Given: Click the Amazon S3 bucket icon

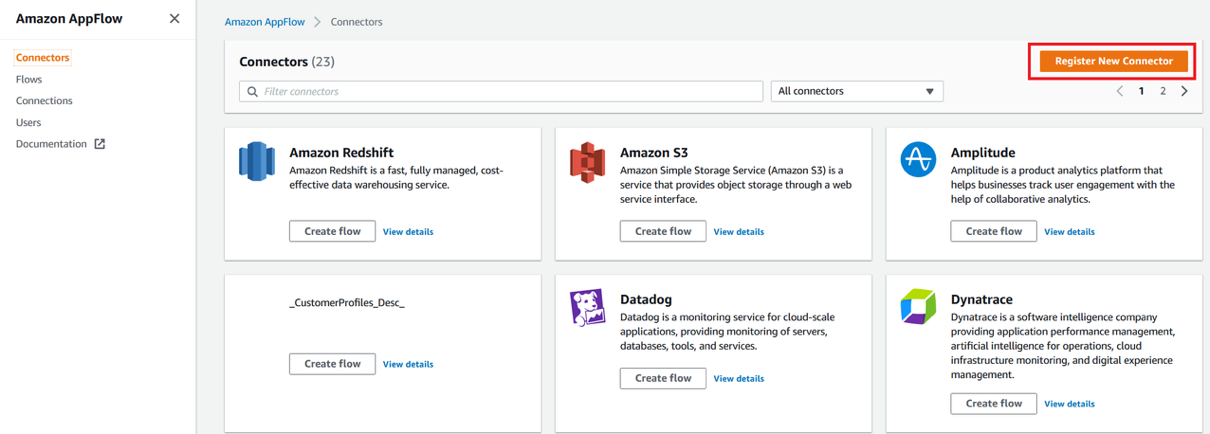Looking at the screenshot, I should [x=587, y=161].
